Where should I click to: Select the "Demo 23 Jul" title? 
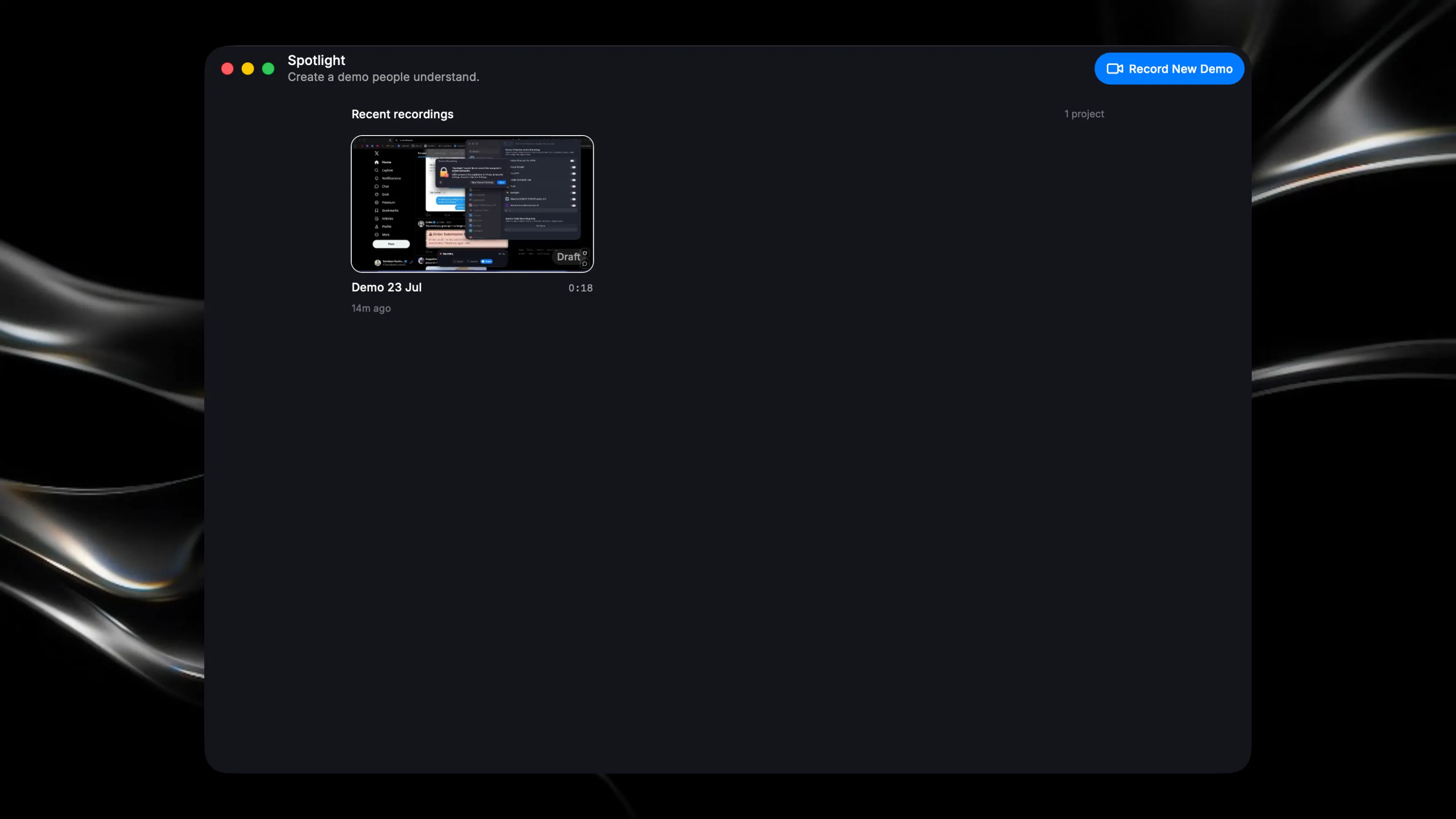pyautogui.click(x=387, y=287)
